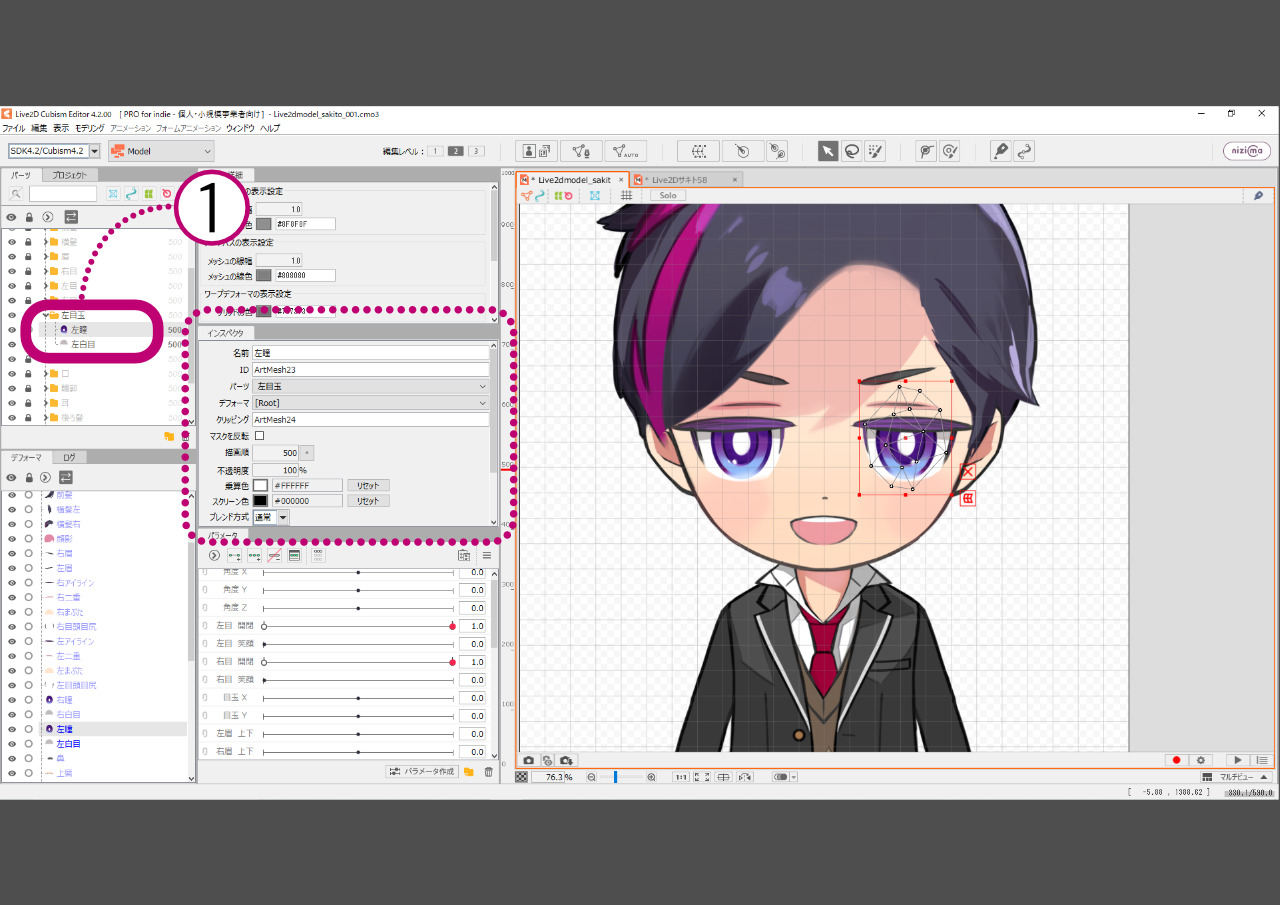Expand the 口 folder in parts tree
This screenshot has width=1280, height=905.
point(45,373)
